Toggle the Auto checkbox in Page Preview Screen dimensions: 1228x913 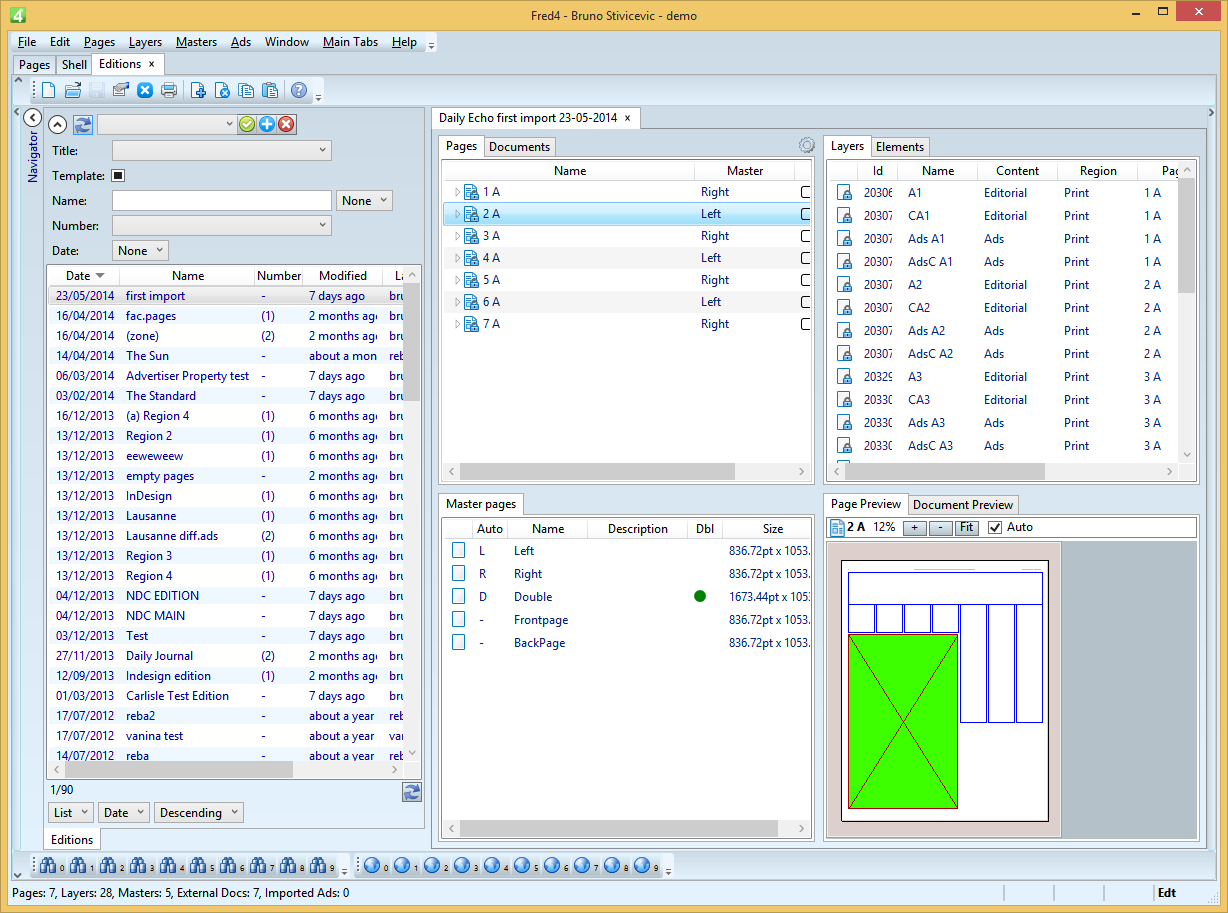point(995,527)
